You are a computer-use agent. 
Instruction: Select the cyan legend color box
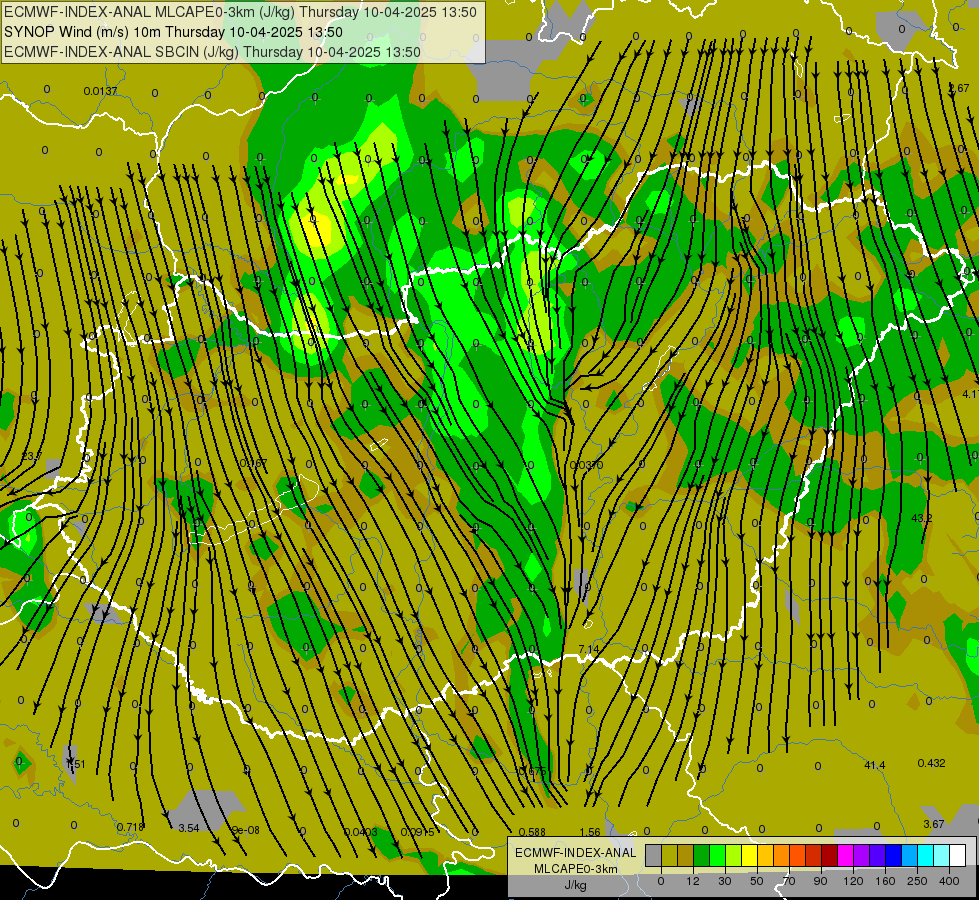click(926, 855)
